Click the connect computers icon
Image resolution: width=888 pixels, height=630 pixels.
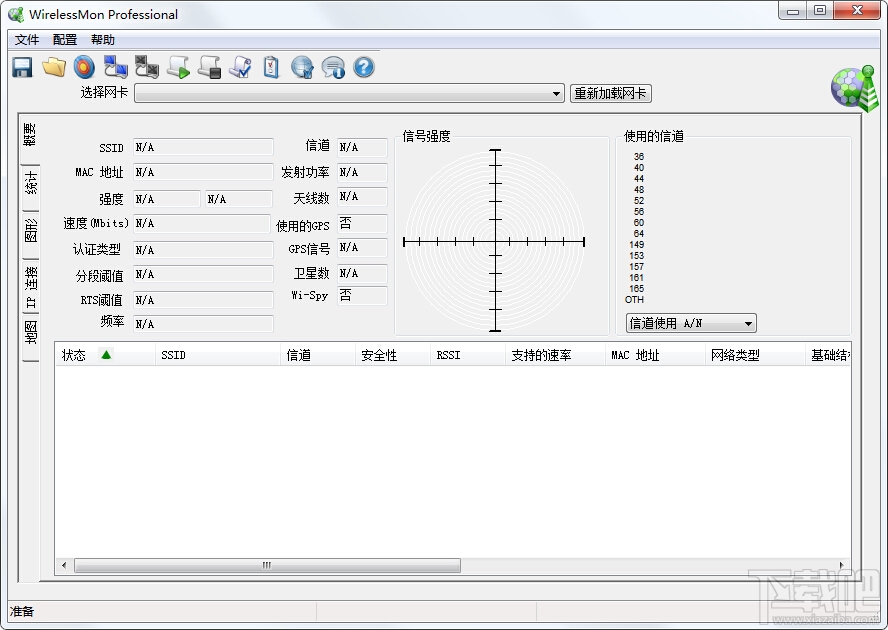(116, 67)
